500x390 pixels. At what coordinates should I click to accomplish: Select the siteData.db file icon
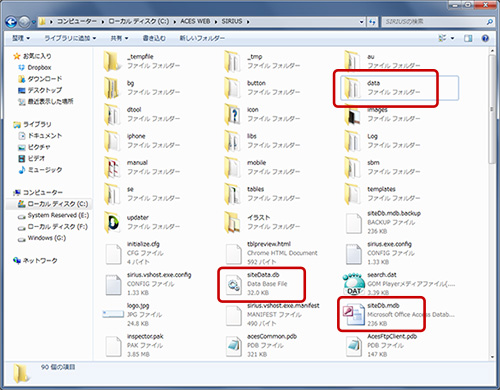pos(233,284)
